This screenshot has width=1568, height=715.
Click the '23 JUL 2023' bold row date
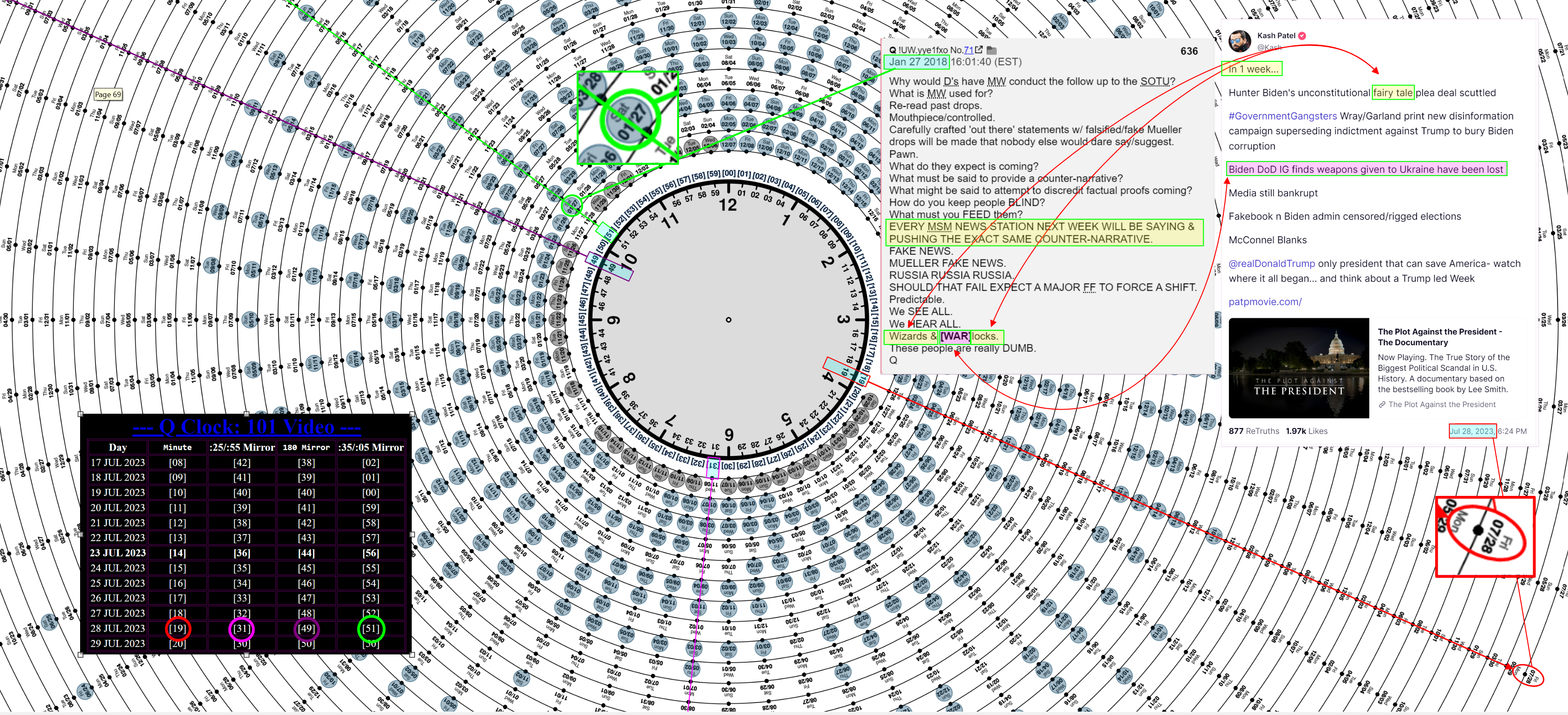117,552
